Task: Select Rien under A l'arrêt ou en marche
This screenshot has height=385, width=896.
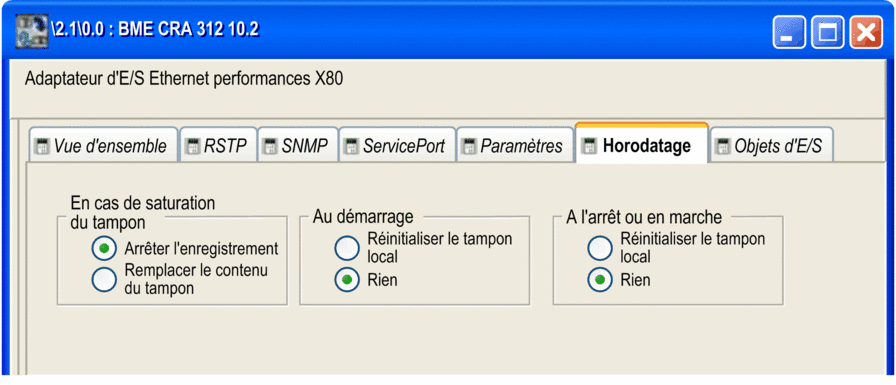Action: [x=600, y=280]
